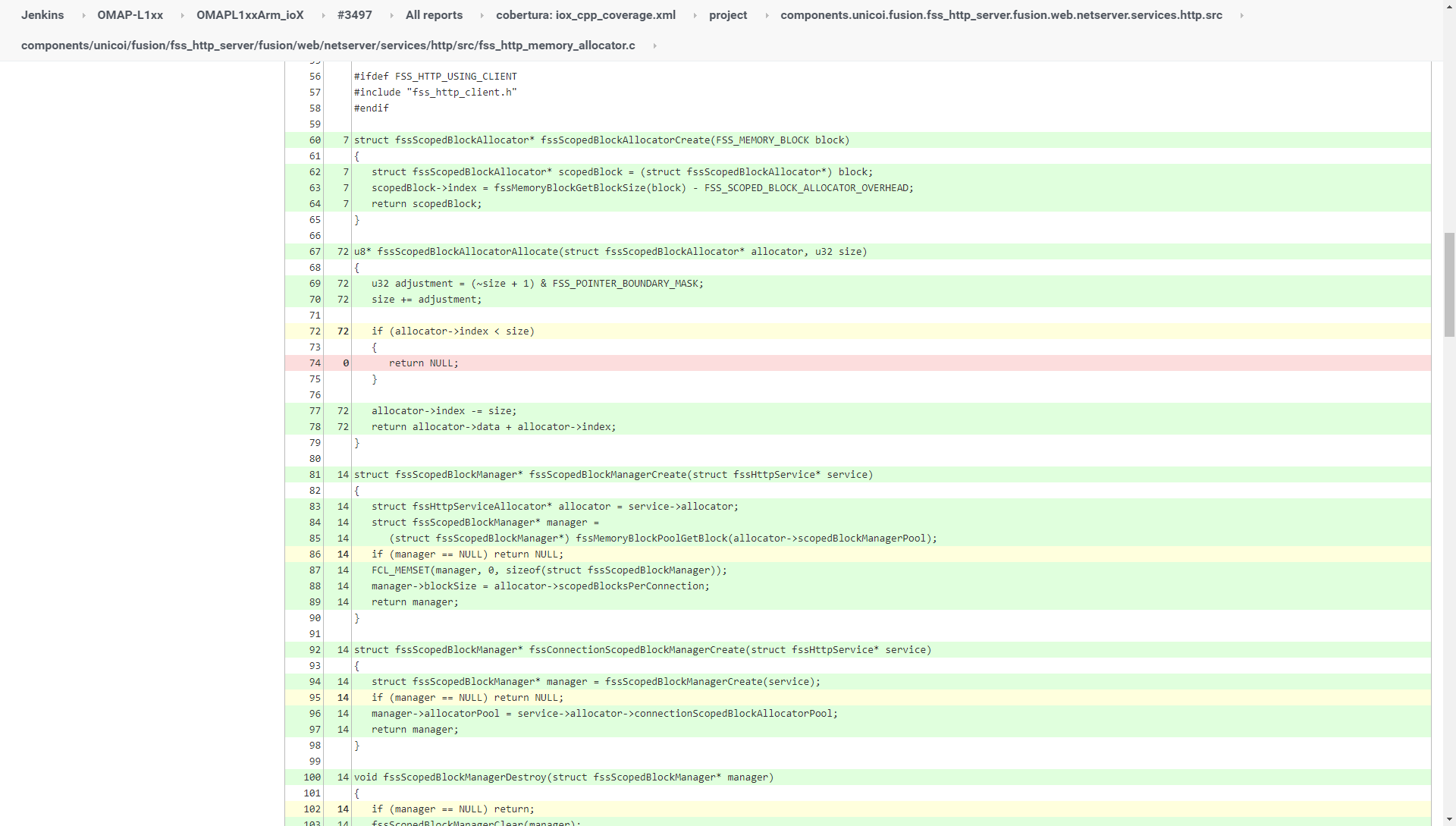
Task: Expand dropdown arrow after cobertura report breadcrumb
Action: coord(695,15)
